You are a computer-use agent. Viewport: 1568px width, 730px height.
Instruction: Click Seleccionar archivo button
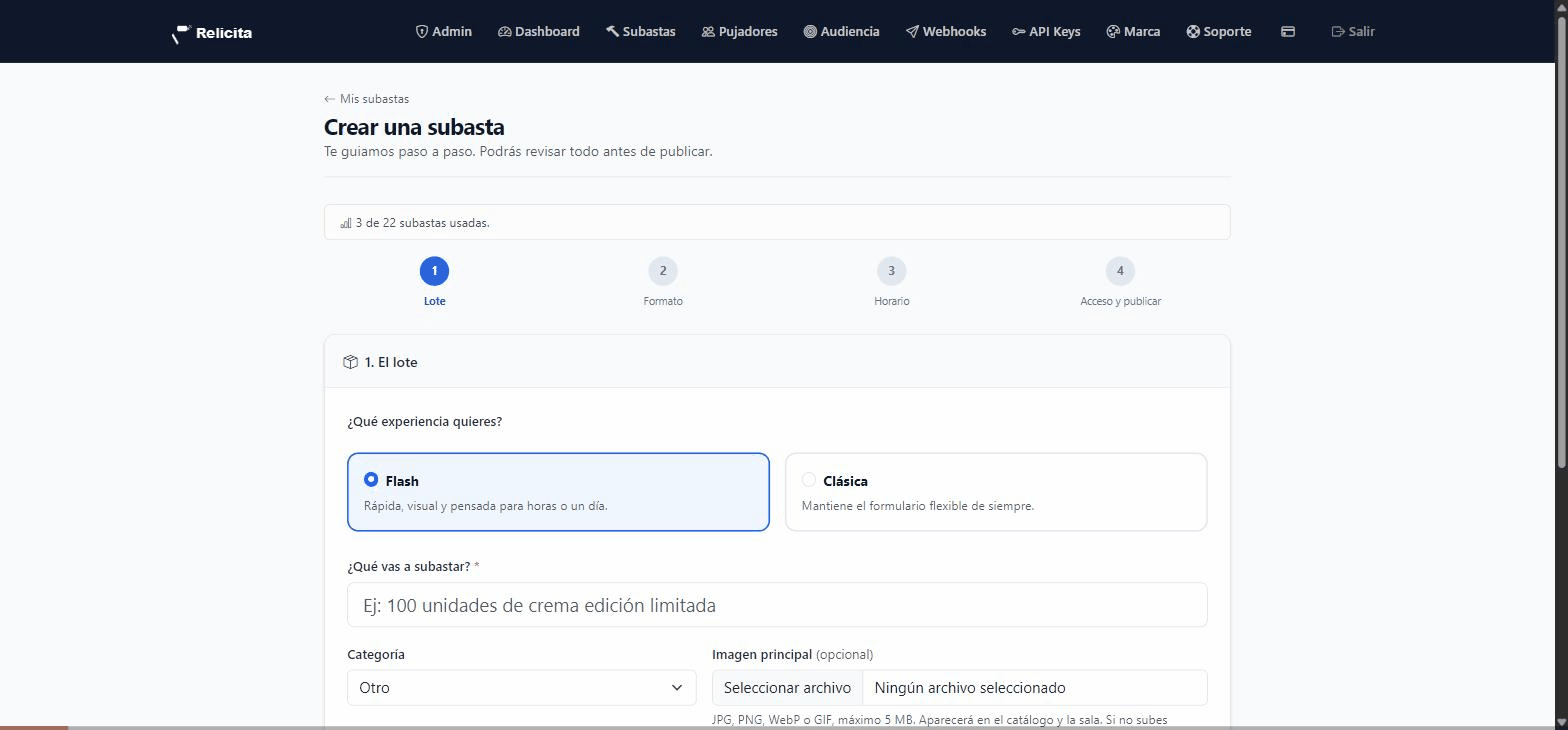pos(787,688)
